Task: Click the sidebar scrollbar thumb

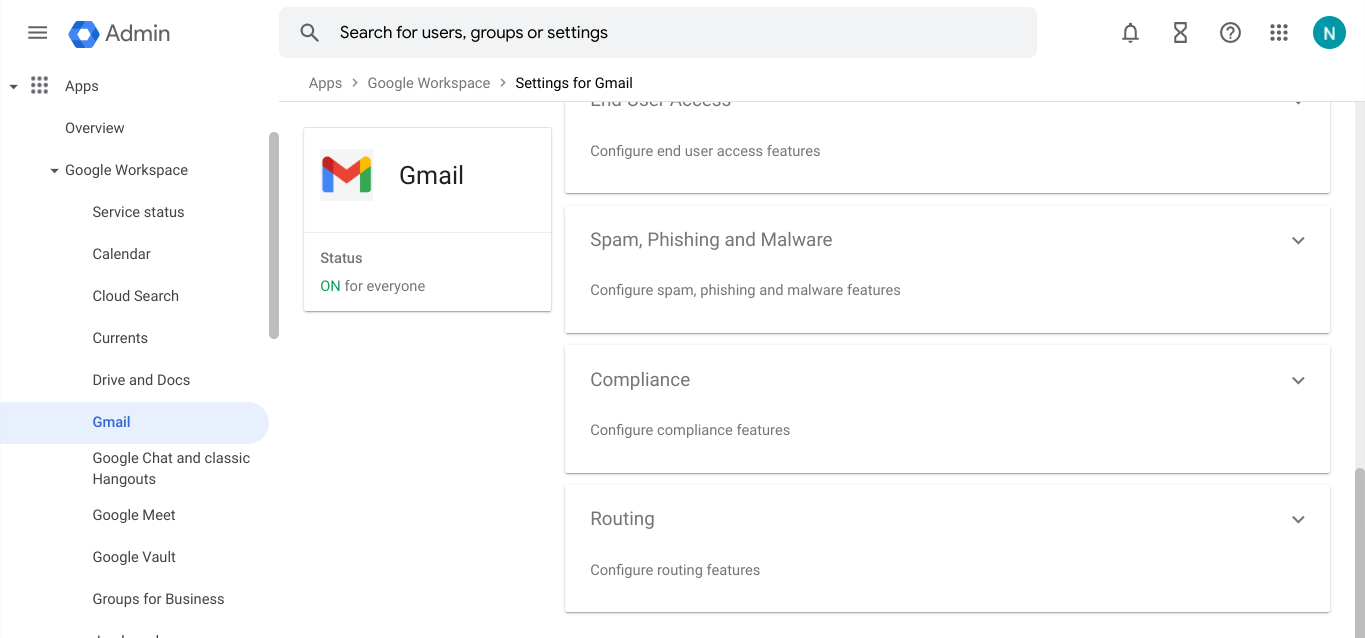Action: pos(274,235)
